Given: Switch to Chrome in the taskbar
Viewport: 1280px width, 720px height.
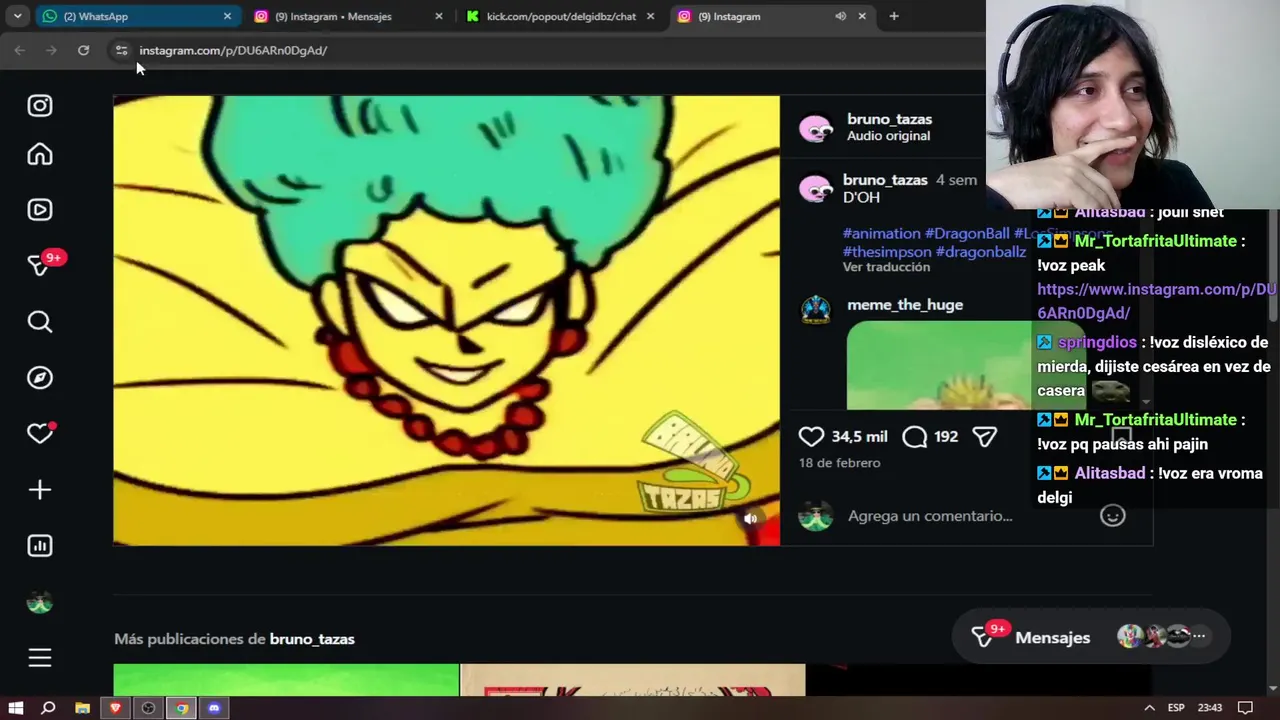Looking at the screenshot, I should (x=181, y=708).
